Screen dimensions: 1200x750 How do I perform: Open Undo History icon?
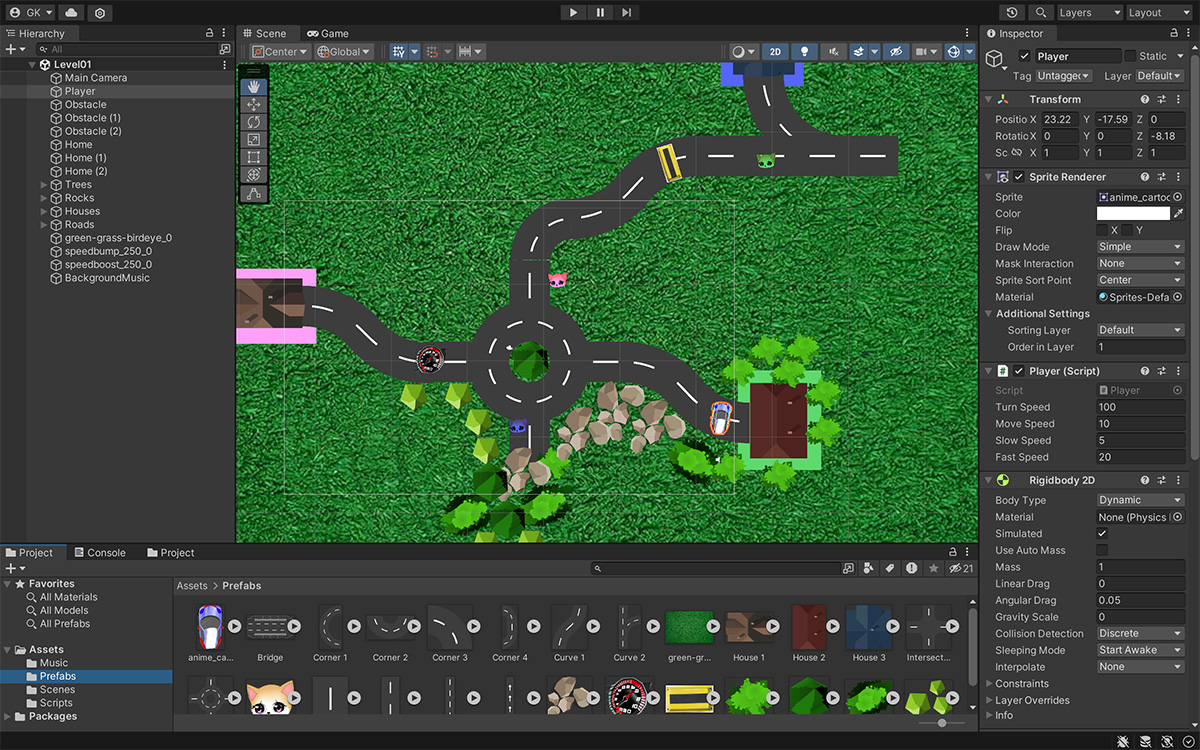1013,12
